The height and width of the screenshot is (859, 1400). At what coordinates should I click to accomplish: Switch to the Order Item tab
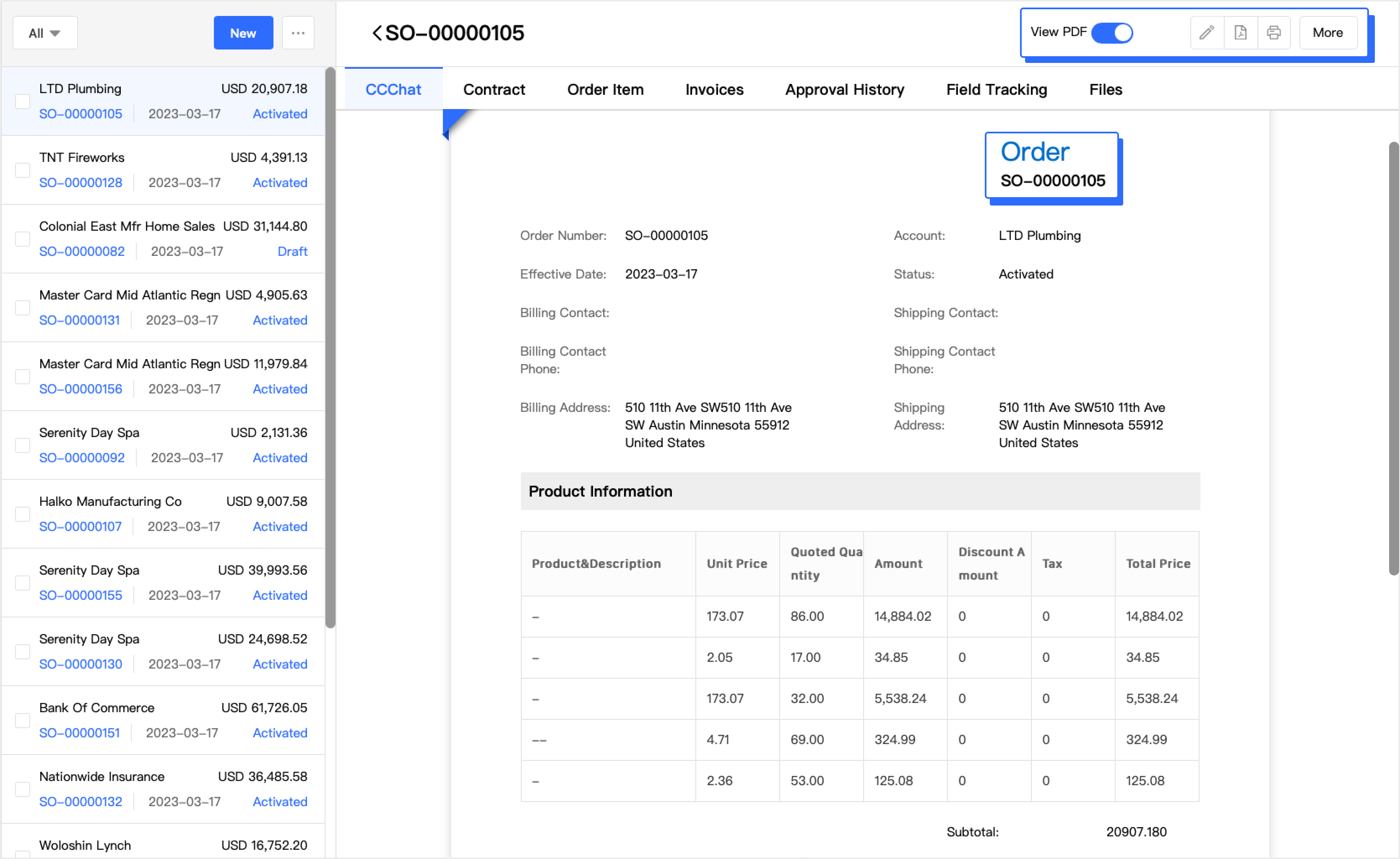[605, 89]
